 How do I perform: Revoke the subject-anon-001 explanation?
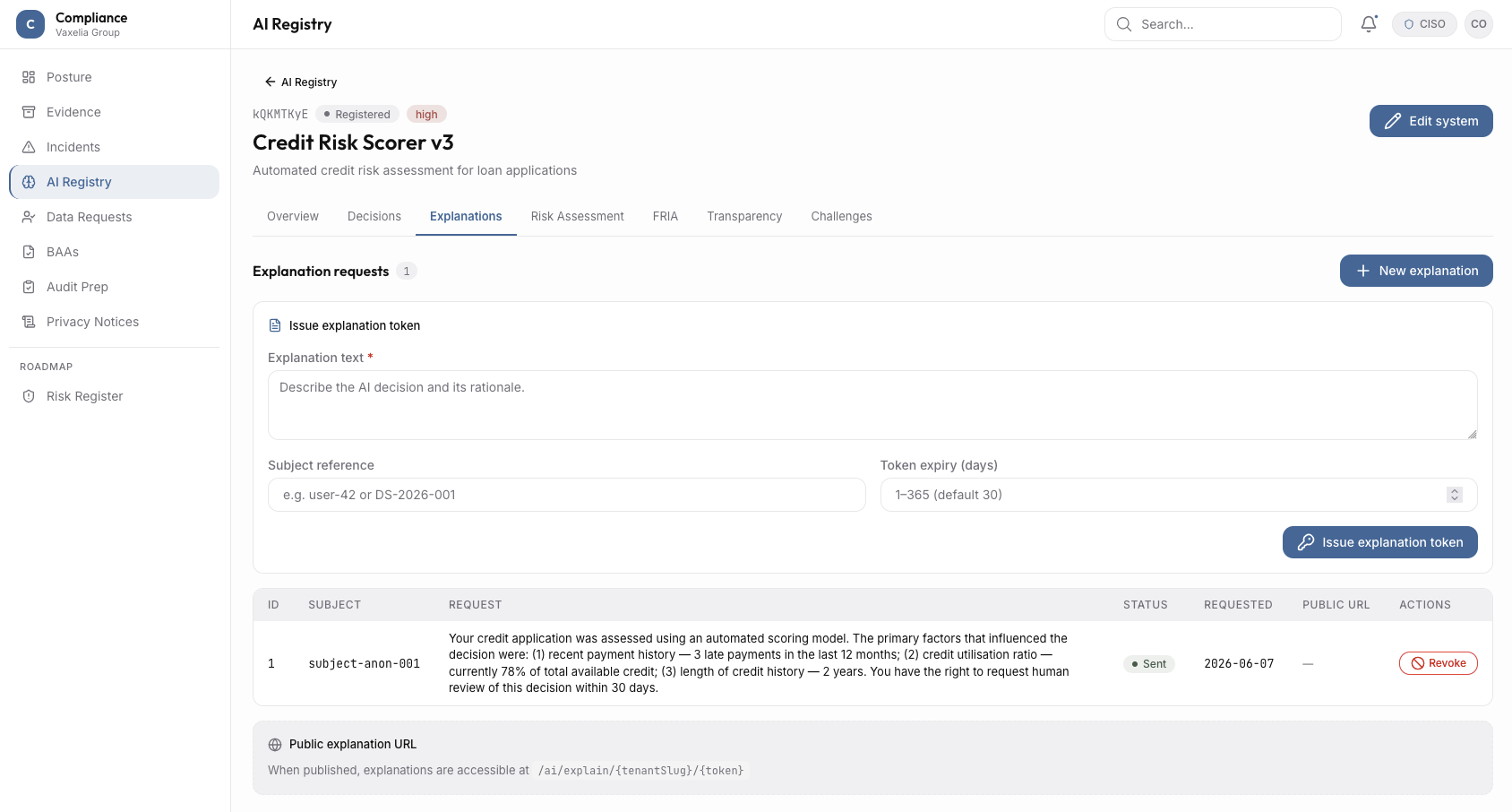tap(1438, 663)
